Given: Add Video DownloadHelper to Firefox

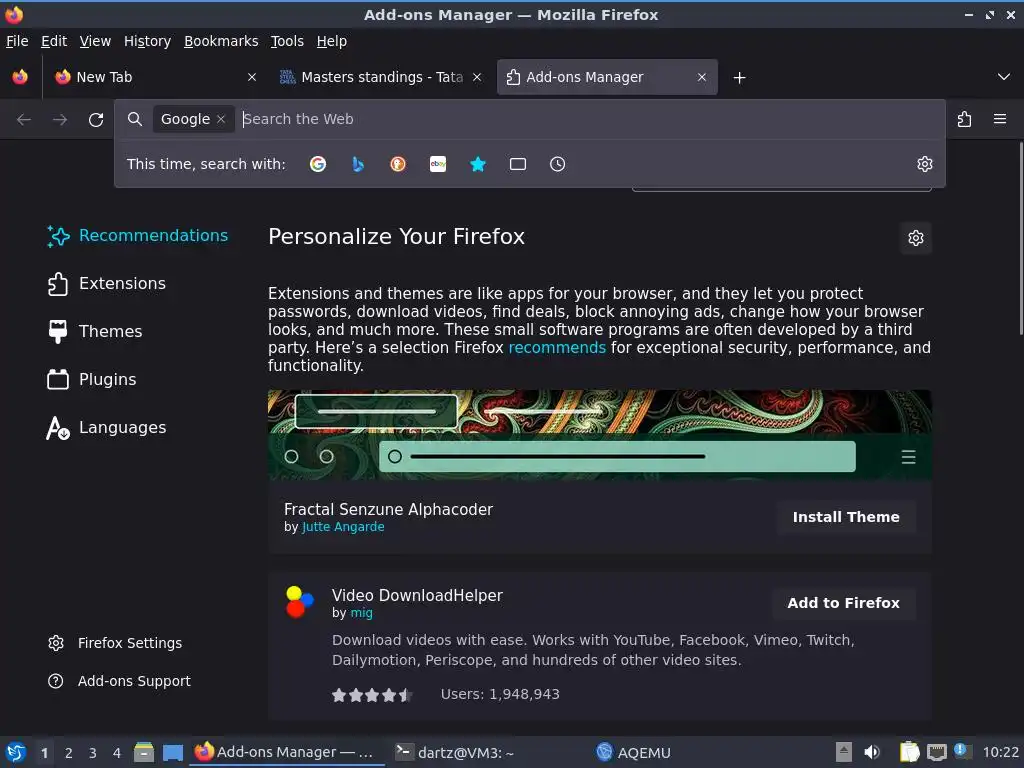Looking at the screenshot, I should (x=843, y=603).
